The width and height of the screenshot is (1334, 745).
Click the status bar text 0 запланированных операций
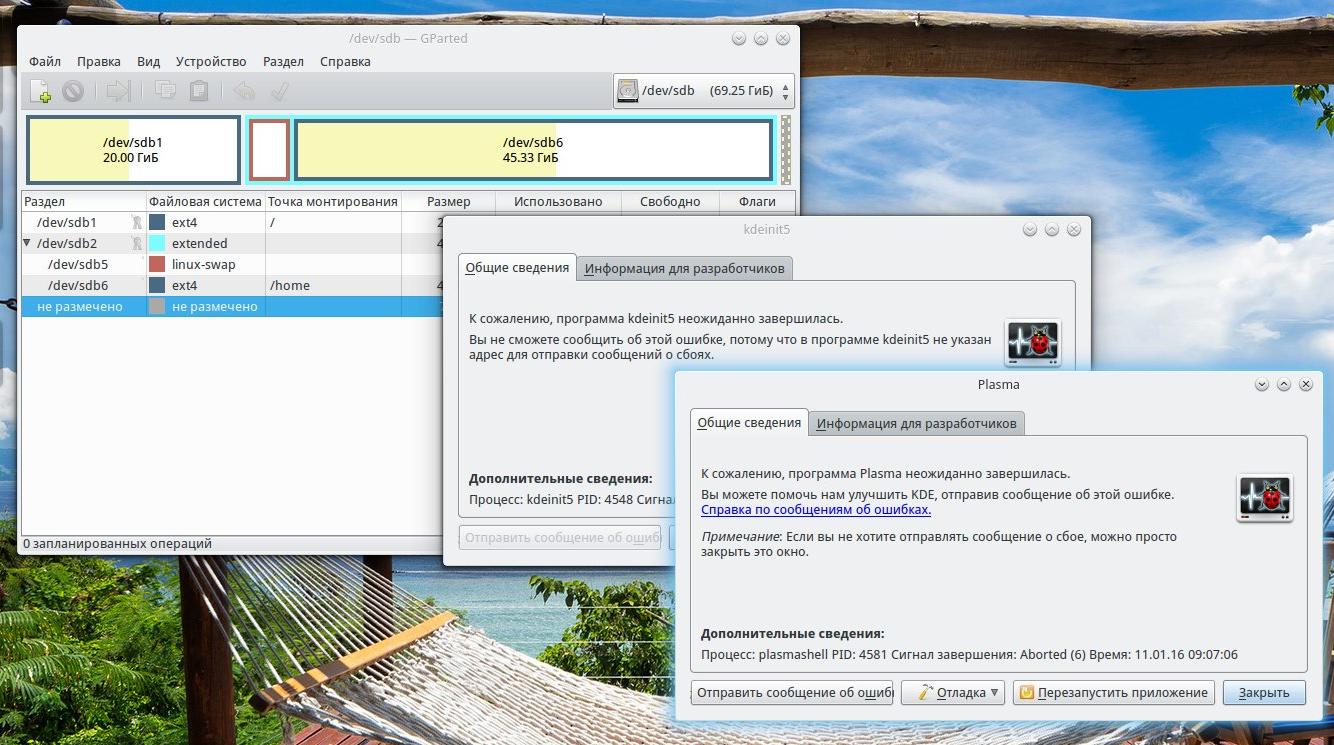coord(117,544)
